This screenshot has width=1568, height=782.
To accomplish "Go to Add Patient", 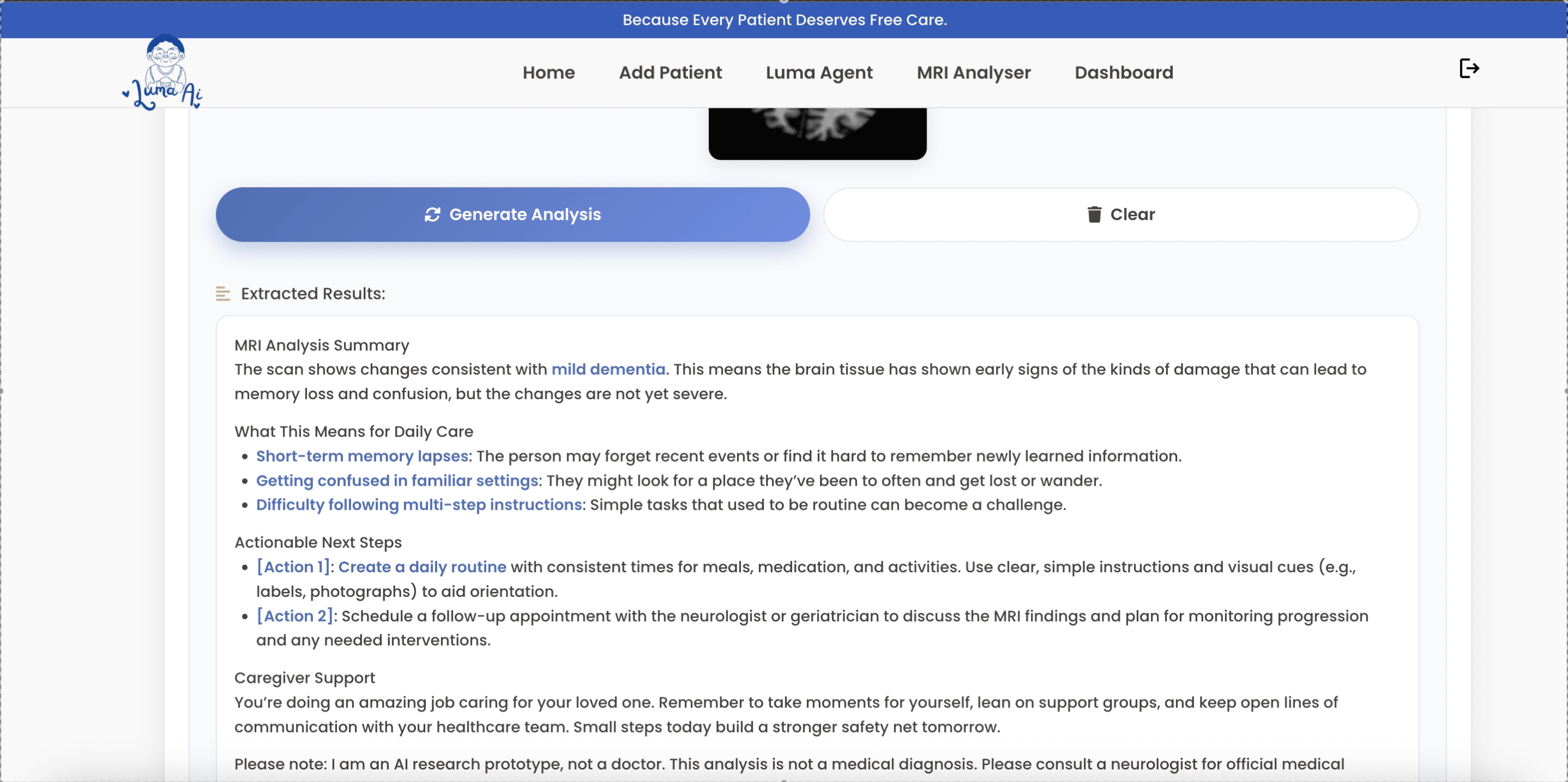I will click(670, 72).
